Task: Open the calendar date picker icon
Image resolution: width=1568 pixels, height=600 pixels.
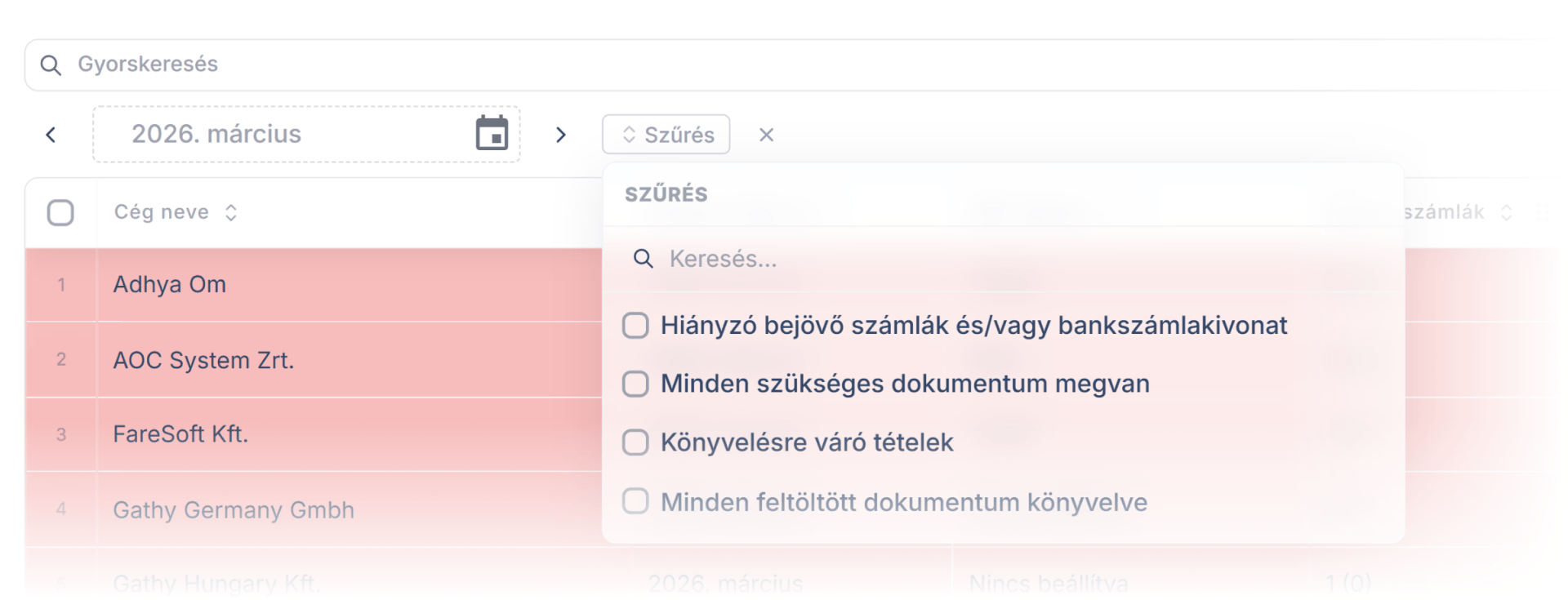Action: coord(492,133)
